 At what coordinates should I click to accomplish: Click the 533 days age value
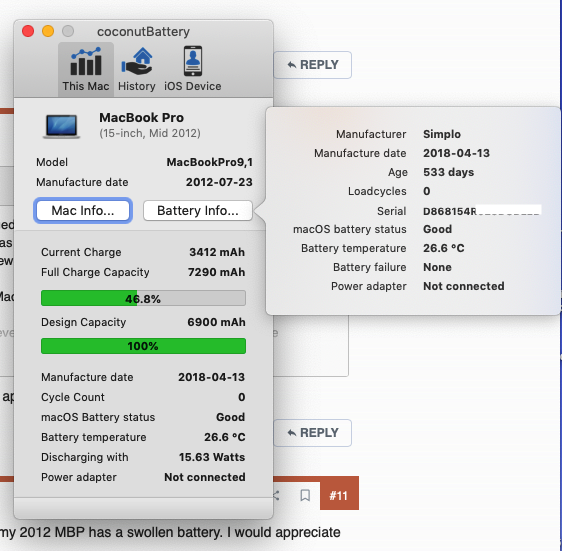tap(448, 172)
